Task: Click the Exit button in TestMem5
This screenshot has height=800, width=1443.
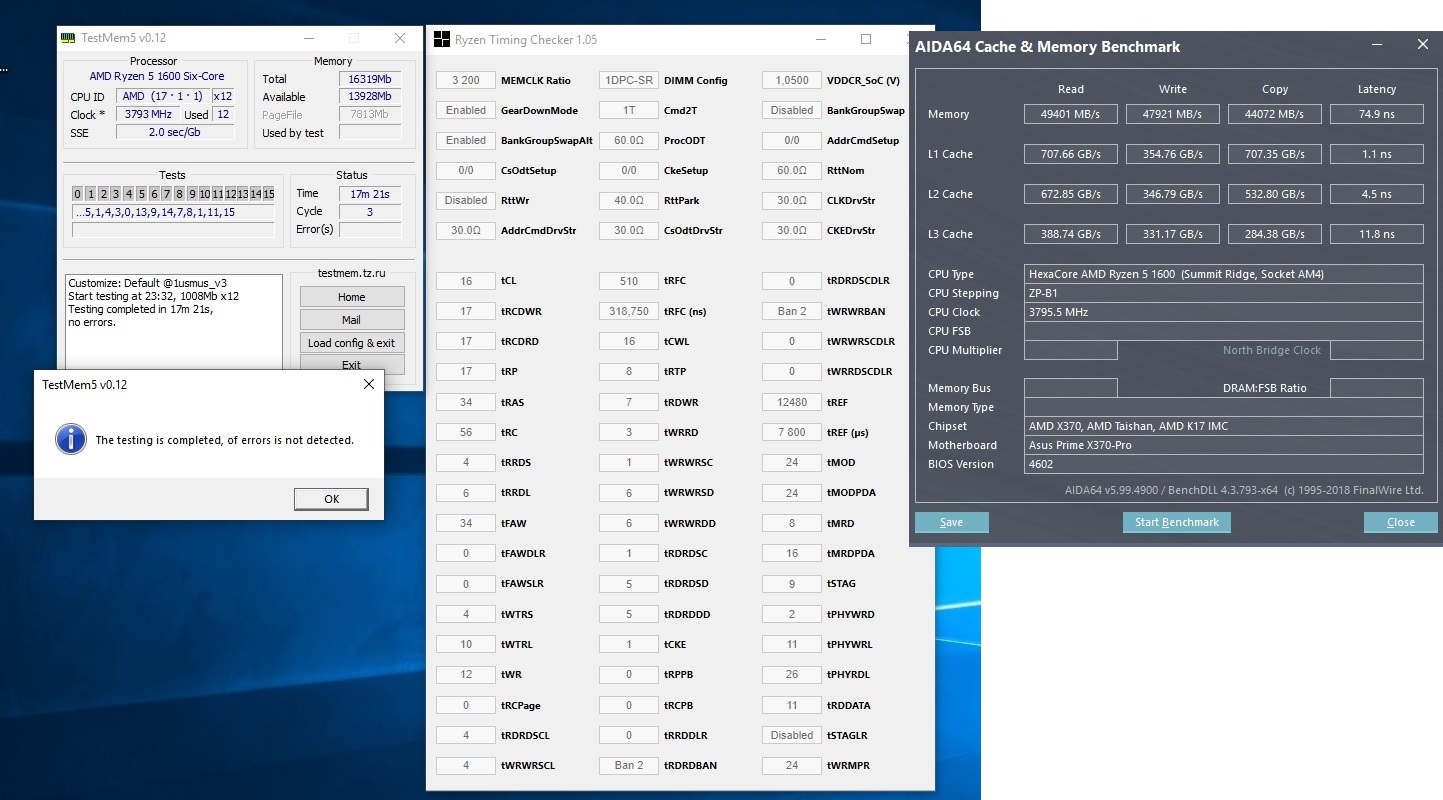Action: [x=352, y=365]
